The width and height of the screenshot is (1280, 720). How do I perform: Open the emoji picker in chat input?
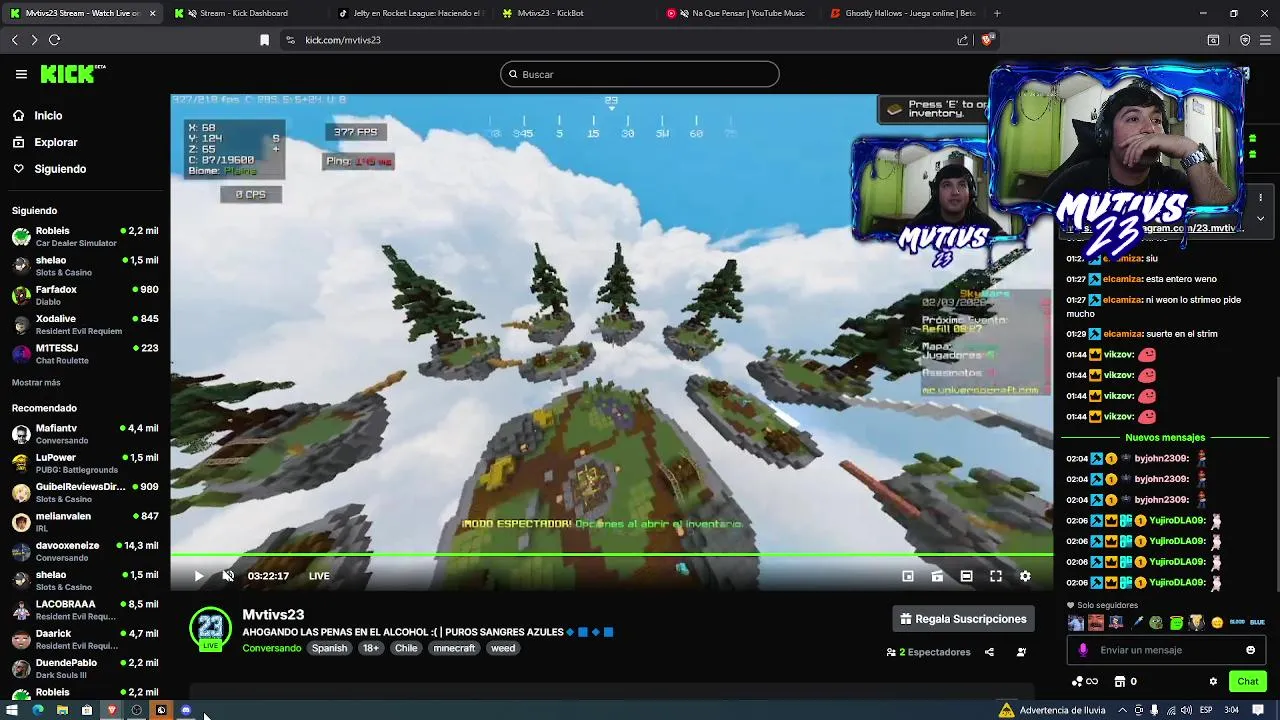(1250, 650)
